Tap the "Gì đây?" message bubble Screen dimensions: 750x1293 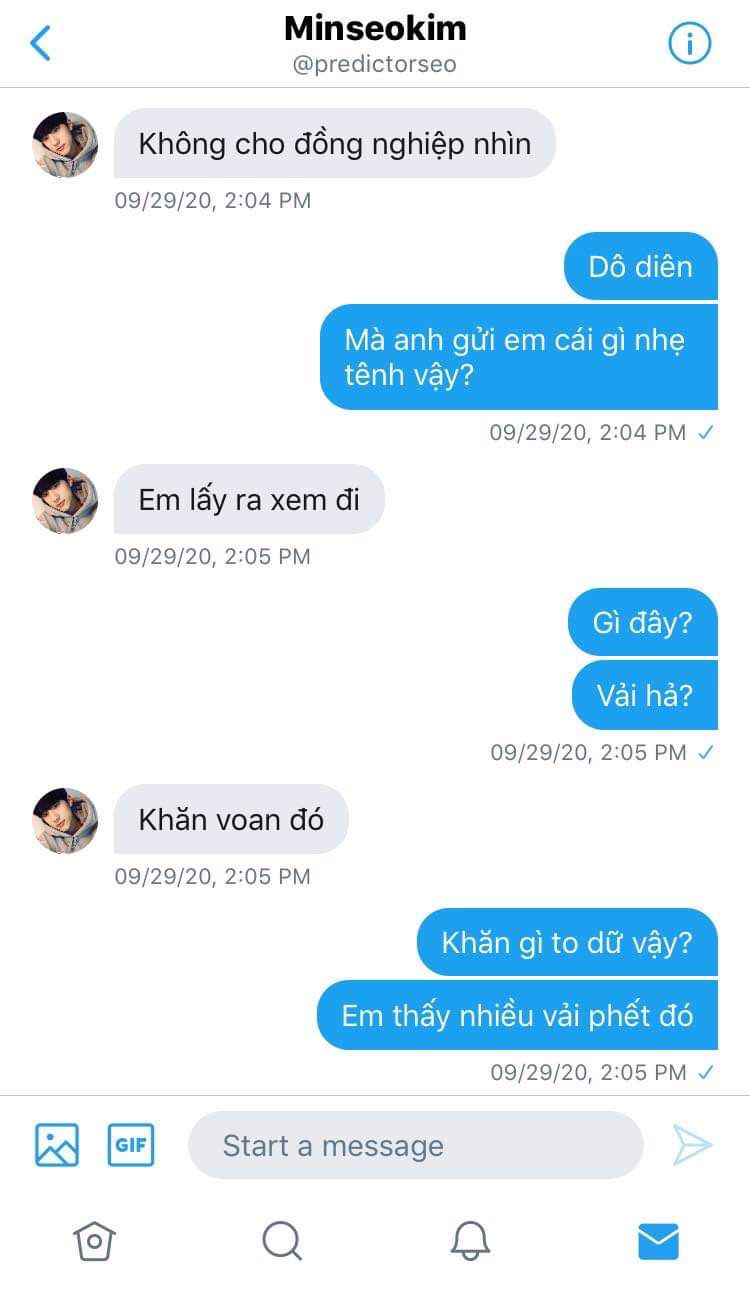[x=643, y=622]
